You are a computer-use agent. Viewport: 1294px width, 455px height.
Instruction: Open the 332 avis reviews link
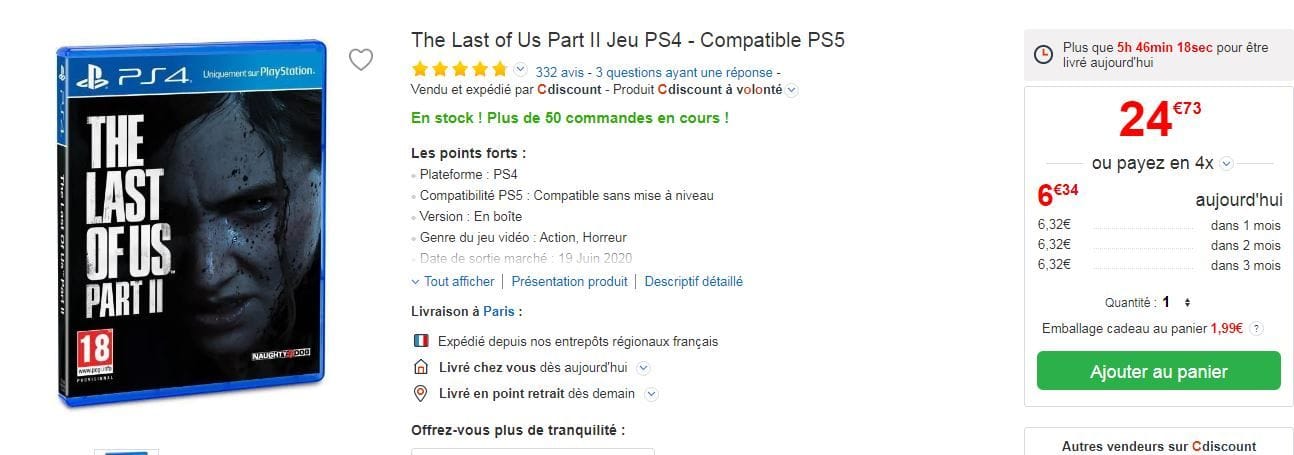click(x=560, y=72)
